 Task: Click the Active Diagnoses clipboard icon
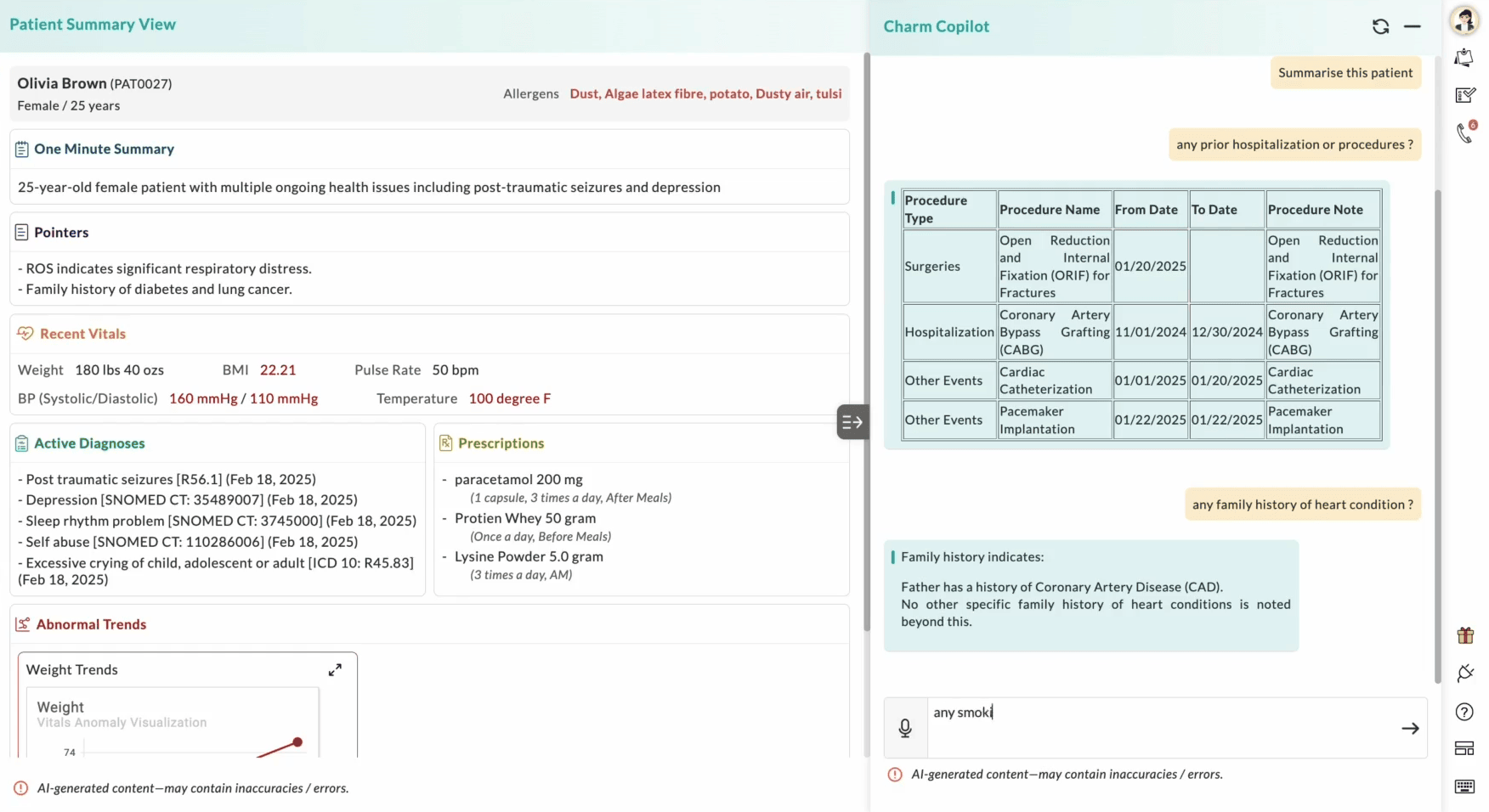click(22, 443)
